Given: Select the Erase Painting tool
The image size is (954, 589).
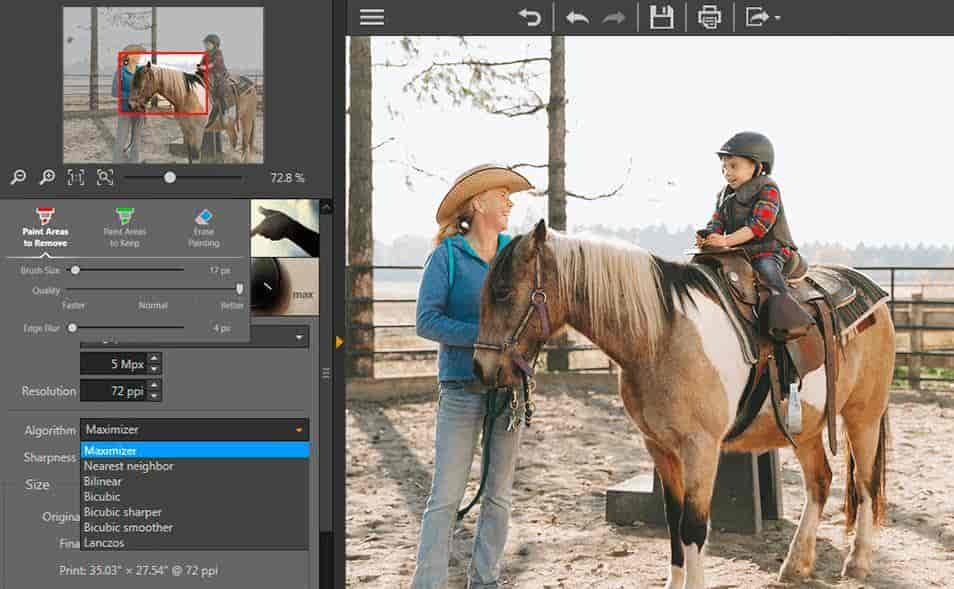Looking at the screenshot, I should 203,227.
